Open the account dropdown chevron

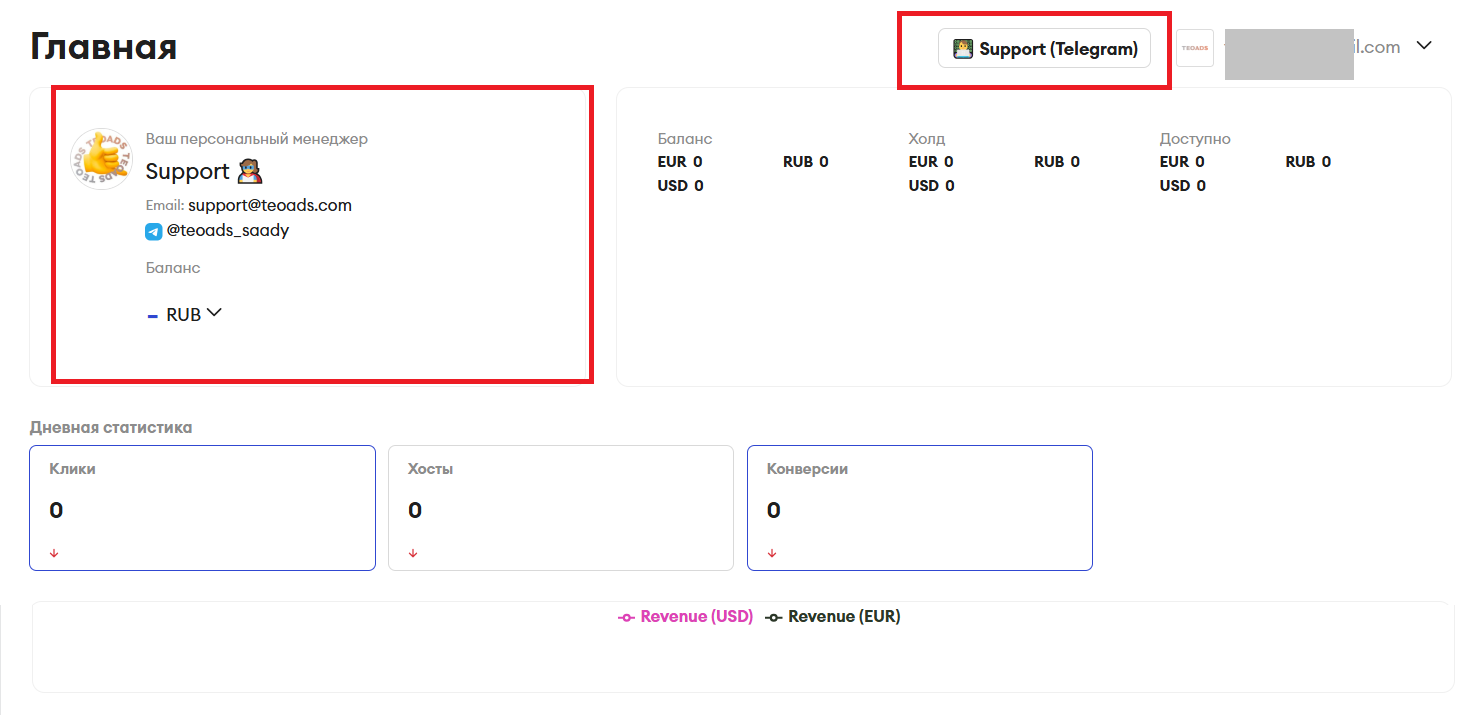[1425, 46]
